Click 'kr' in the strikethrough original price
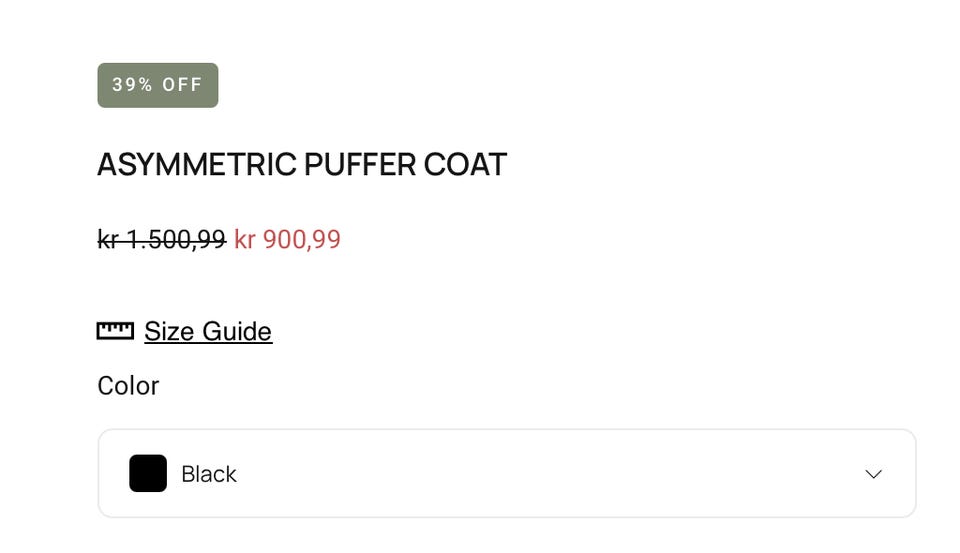960x553 pixels. (108, 240)
